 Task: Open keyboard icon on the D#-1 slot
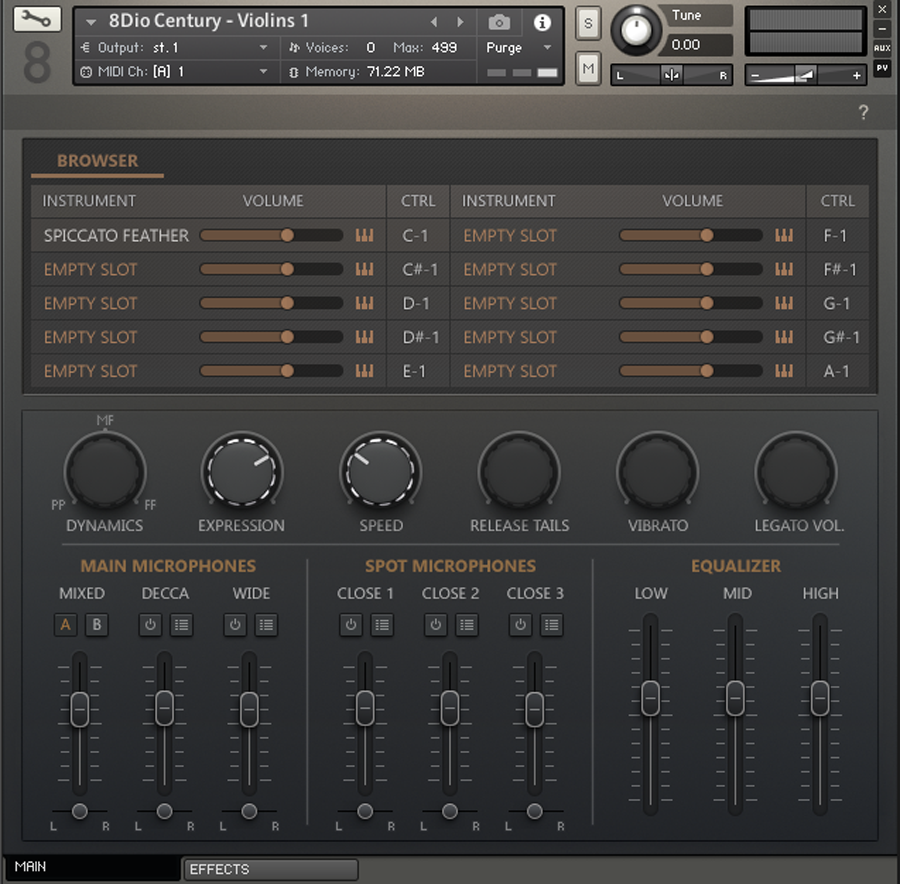pyautogui.click(x=364, y=337)
